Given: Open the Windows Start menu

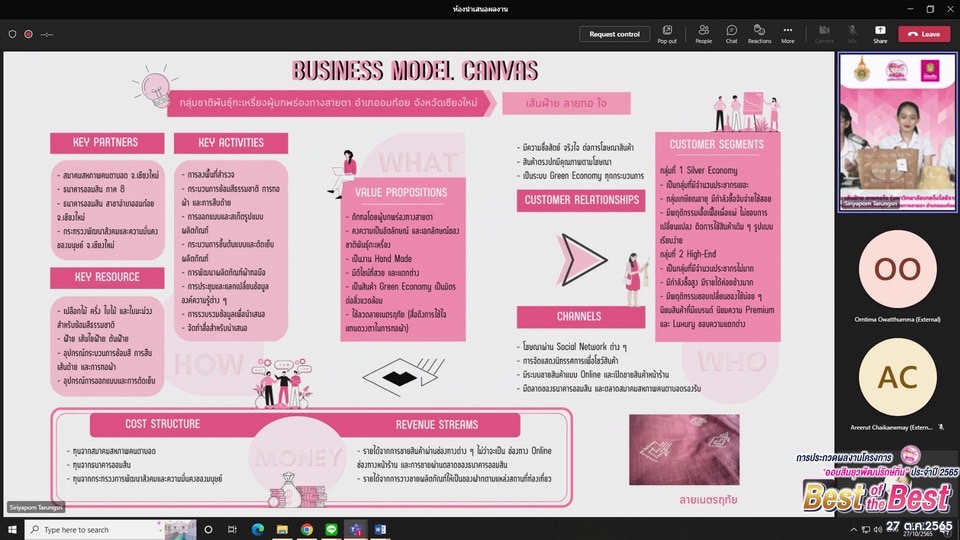Looking at the screenshot, I should click(x=11, y=529).
